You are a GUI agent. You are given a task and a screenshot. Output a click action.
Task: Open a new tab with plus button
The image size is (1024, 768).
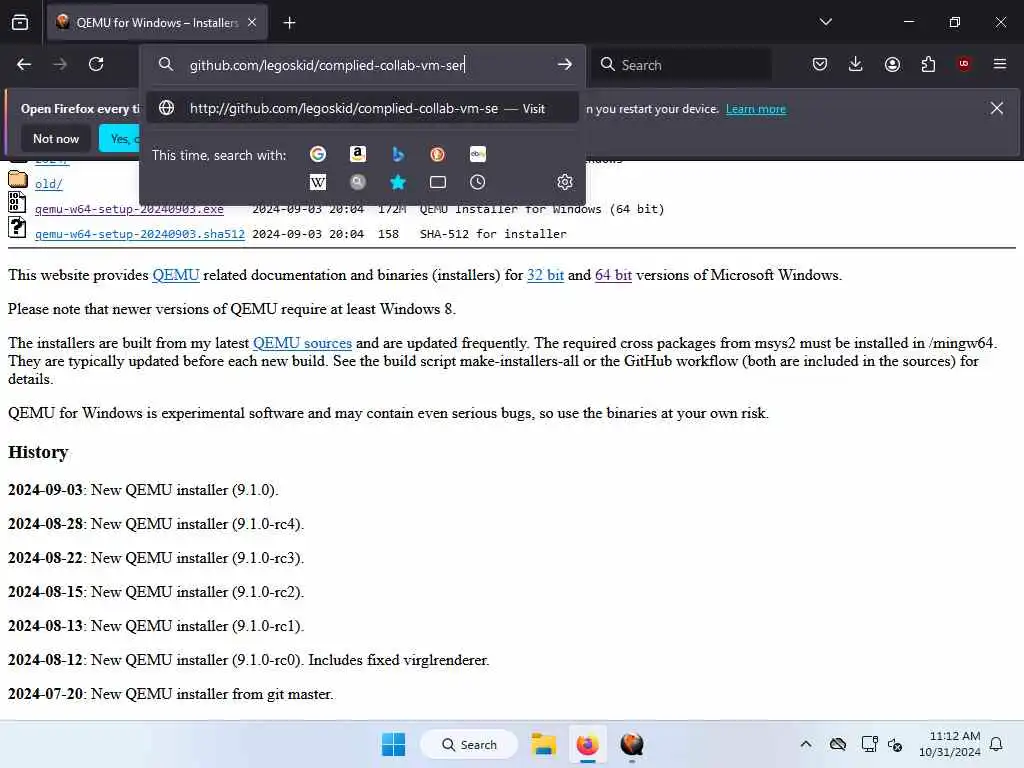point(289,23)
